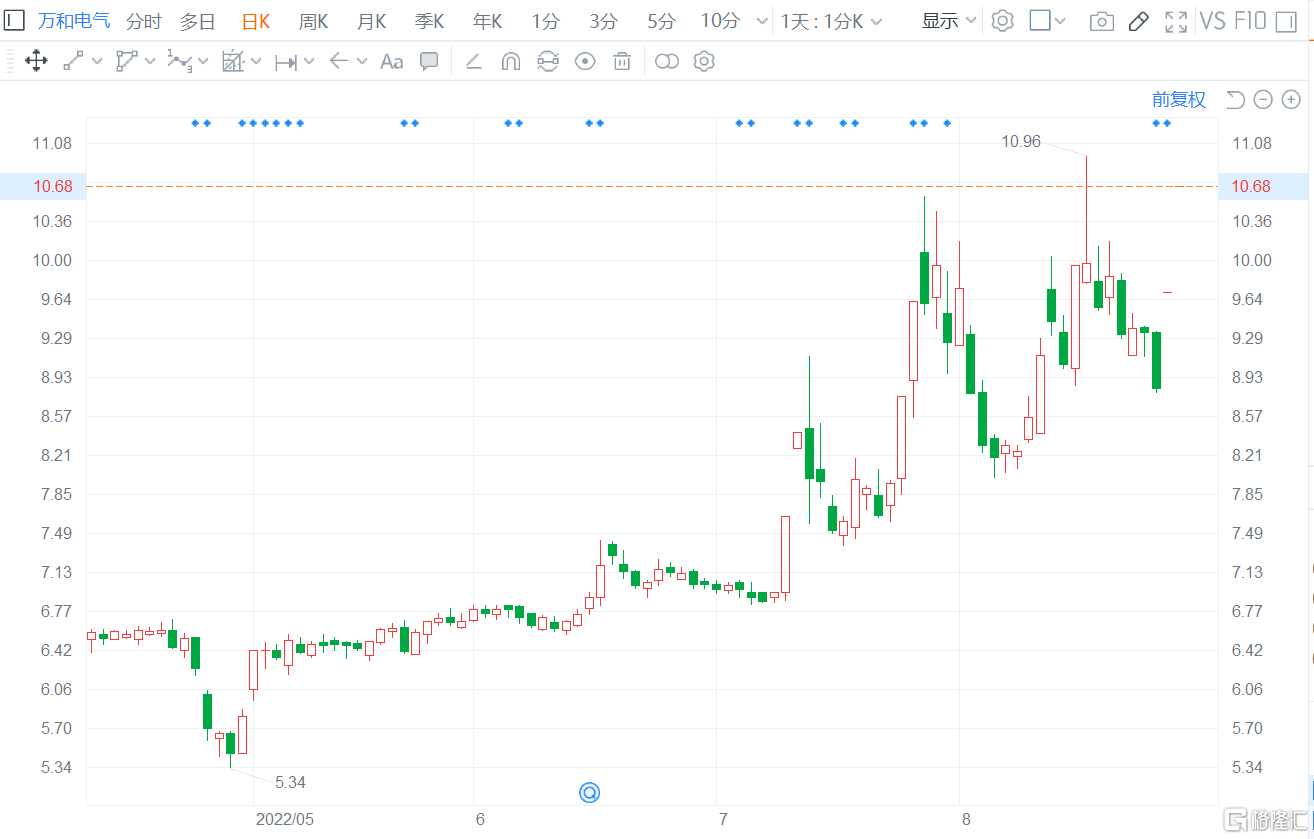Delete all drawings with trash icon
The image size is (1314, 839).
point(622,62)
